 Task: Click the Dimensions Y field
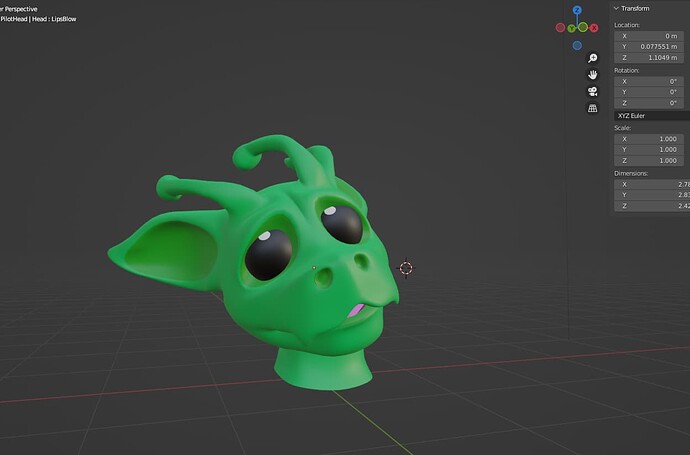point(652,195)
